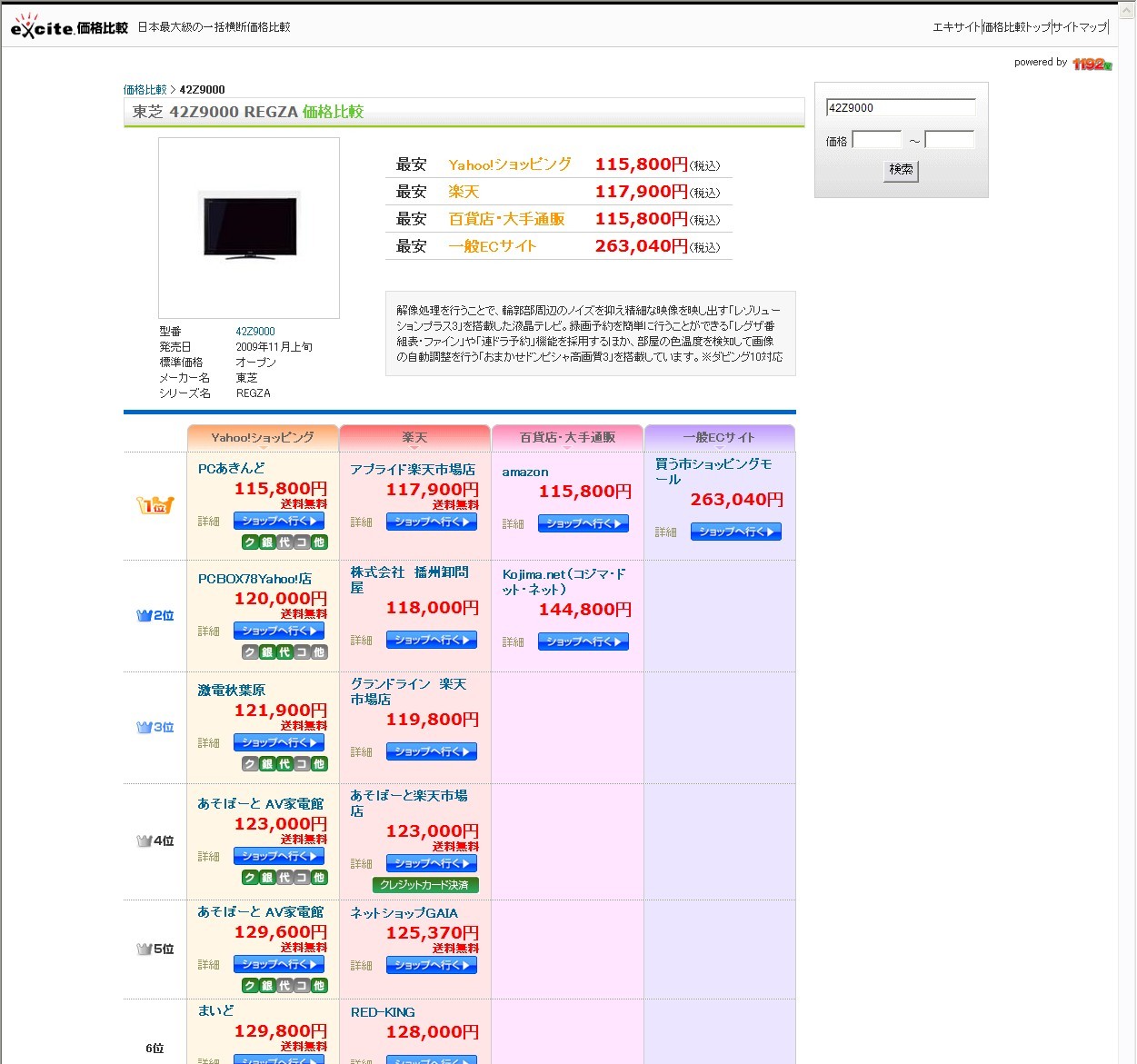Click ショップへ行く for グランドライン 楽天市場店

(x=432, y=751)
